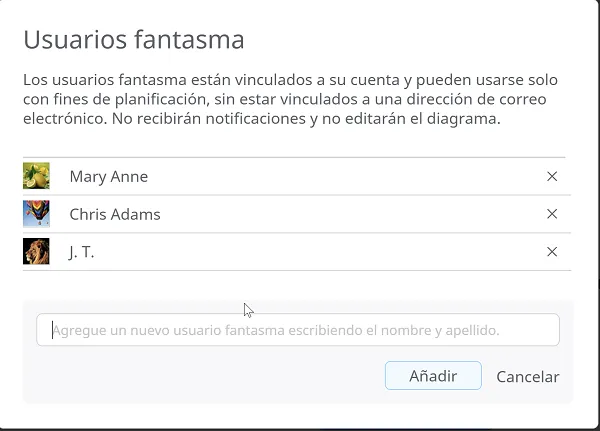This screenshot has height=431, width=600.
Task: Focus the new ghost user name field
Action: (x=298, y=330)
